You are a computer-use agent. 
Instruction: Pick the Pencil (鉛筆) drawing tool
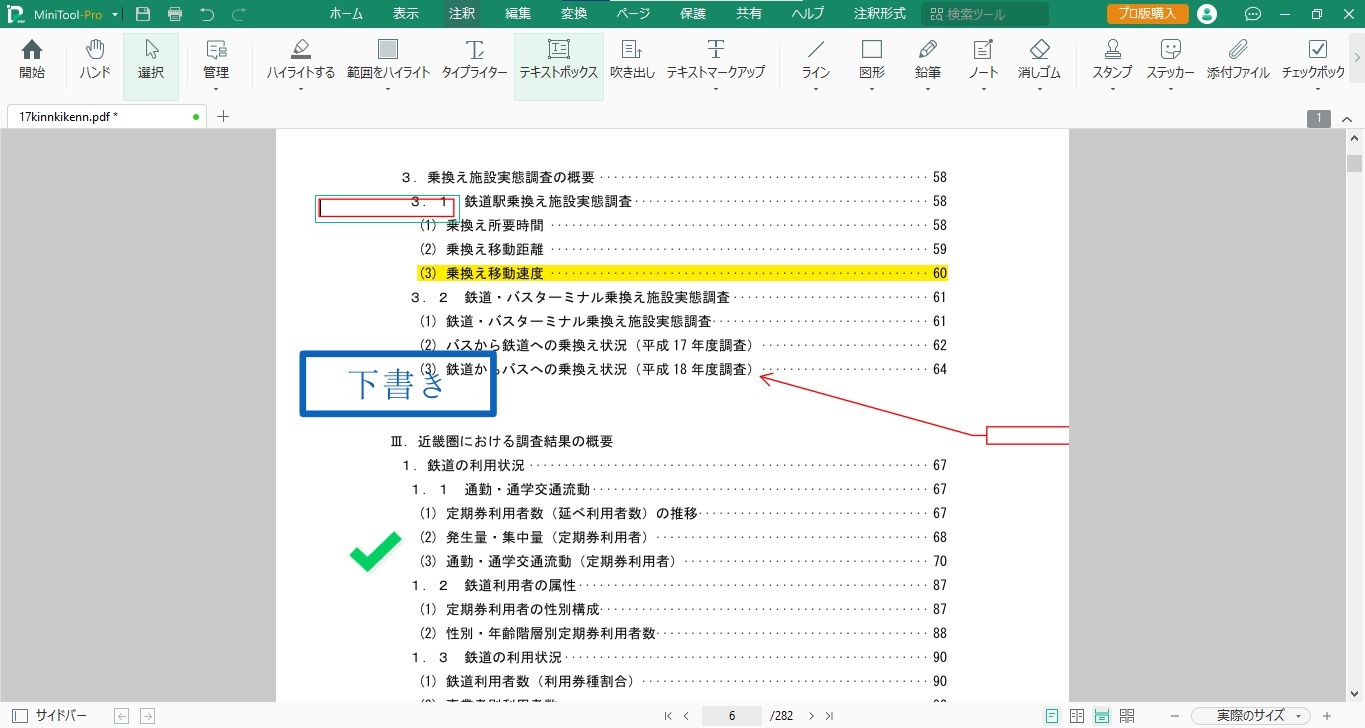tap(927, 58)
